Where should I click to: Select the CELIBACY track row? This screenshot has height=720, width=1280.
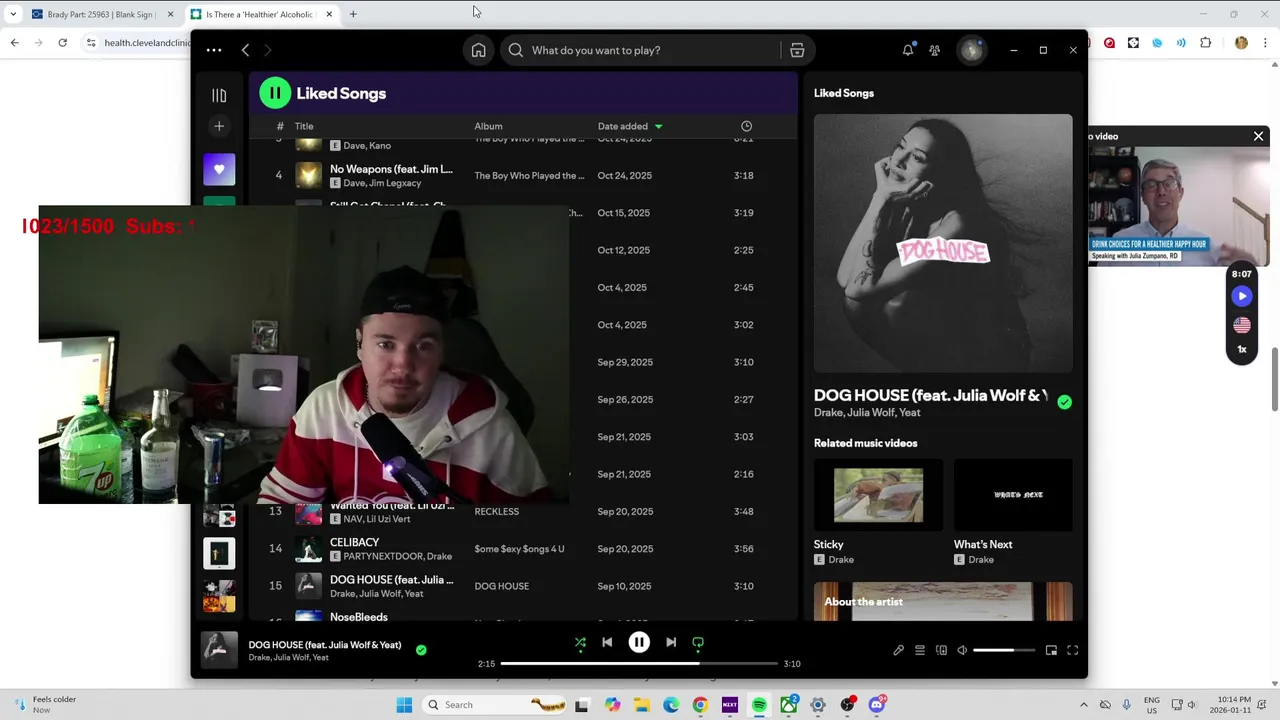tap(521, 549)
